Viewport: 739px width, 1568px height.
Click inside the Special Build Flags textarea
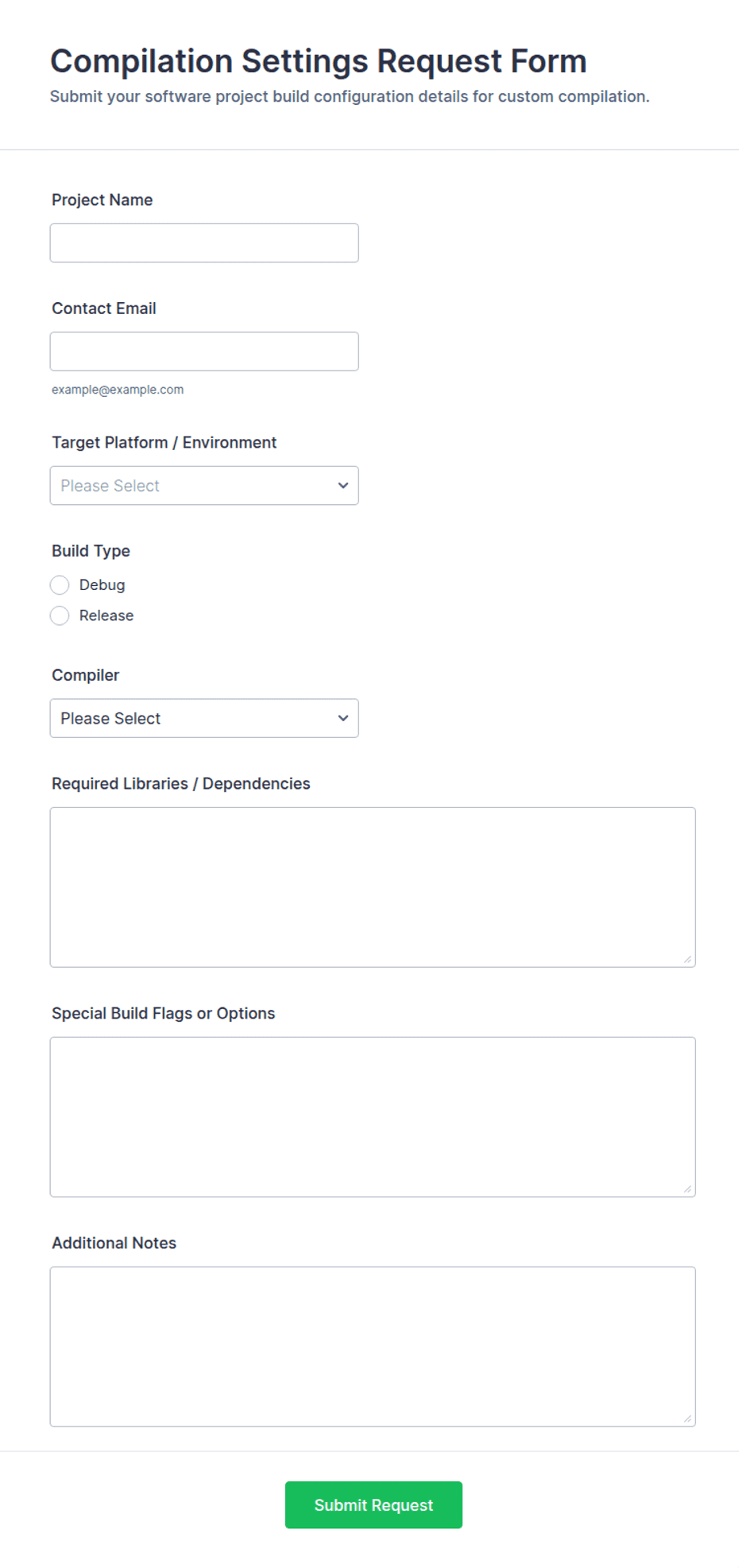373,1117
